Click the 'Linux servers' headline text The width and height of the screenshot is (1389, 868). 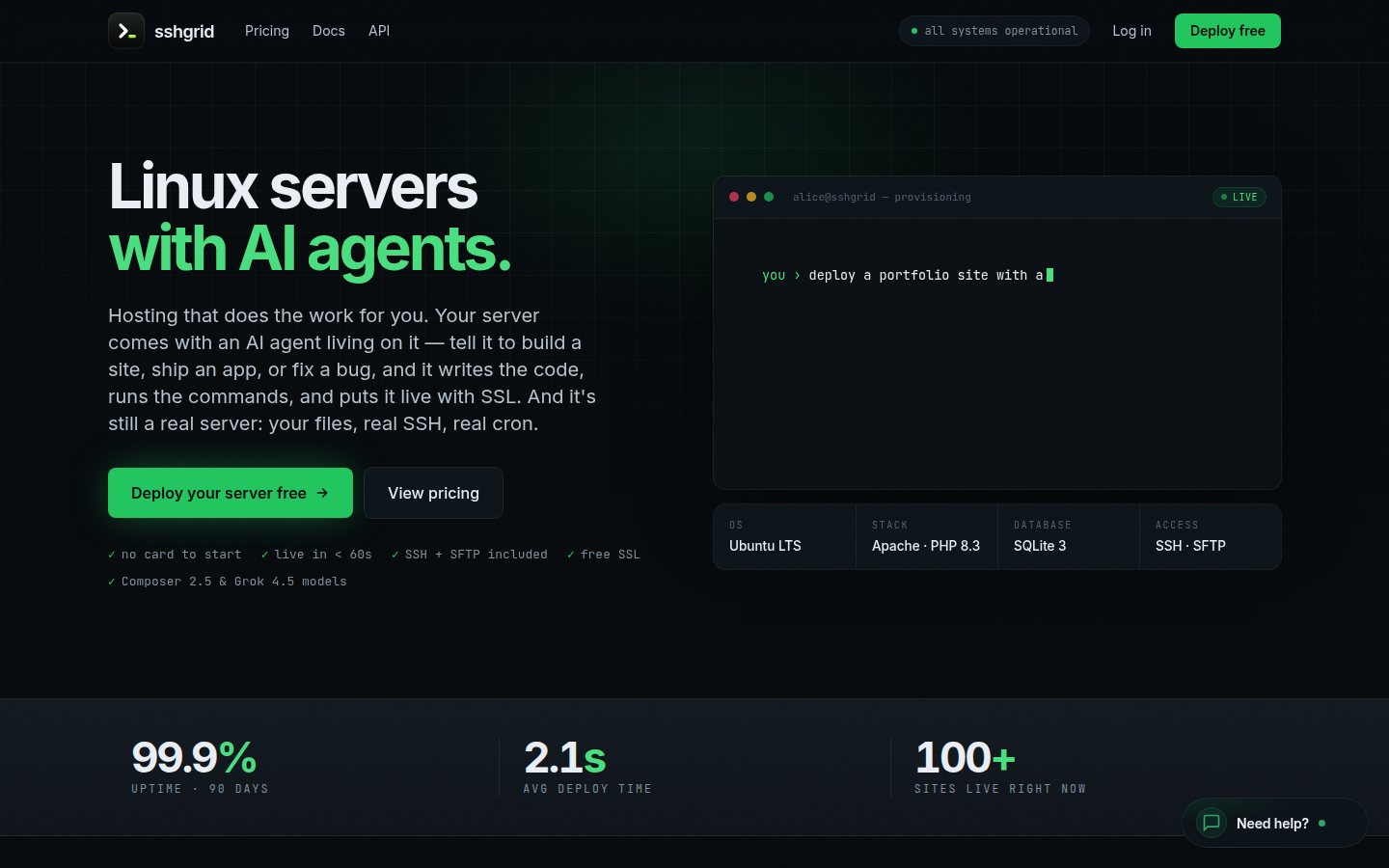point(293,186)
